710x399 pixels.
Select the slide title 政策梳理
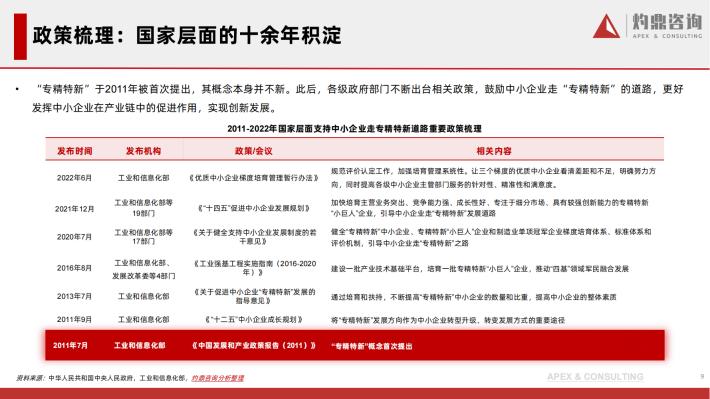click(73, 35)
